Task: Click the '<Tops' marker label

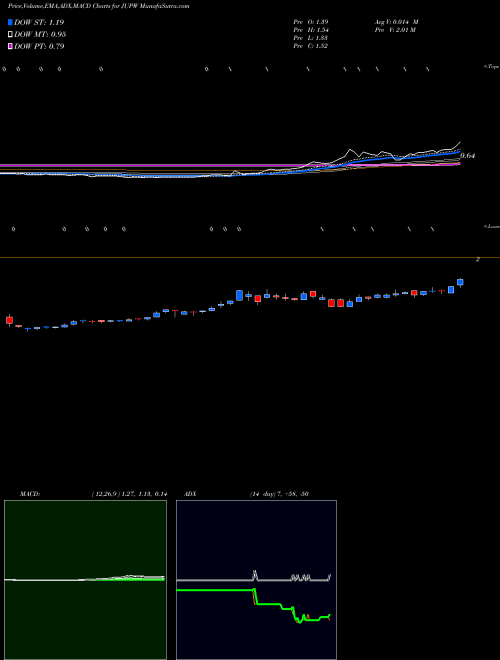Action: pyautogui.click(x=492, y=67)
